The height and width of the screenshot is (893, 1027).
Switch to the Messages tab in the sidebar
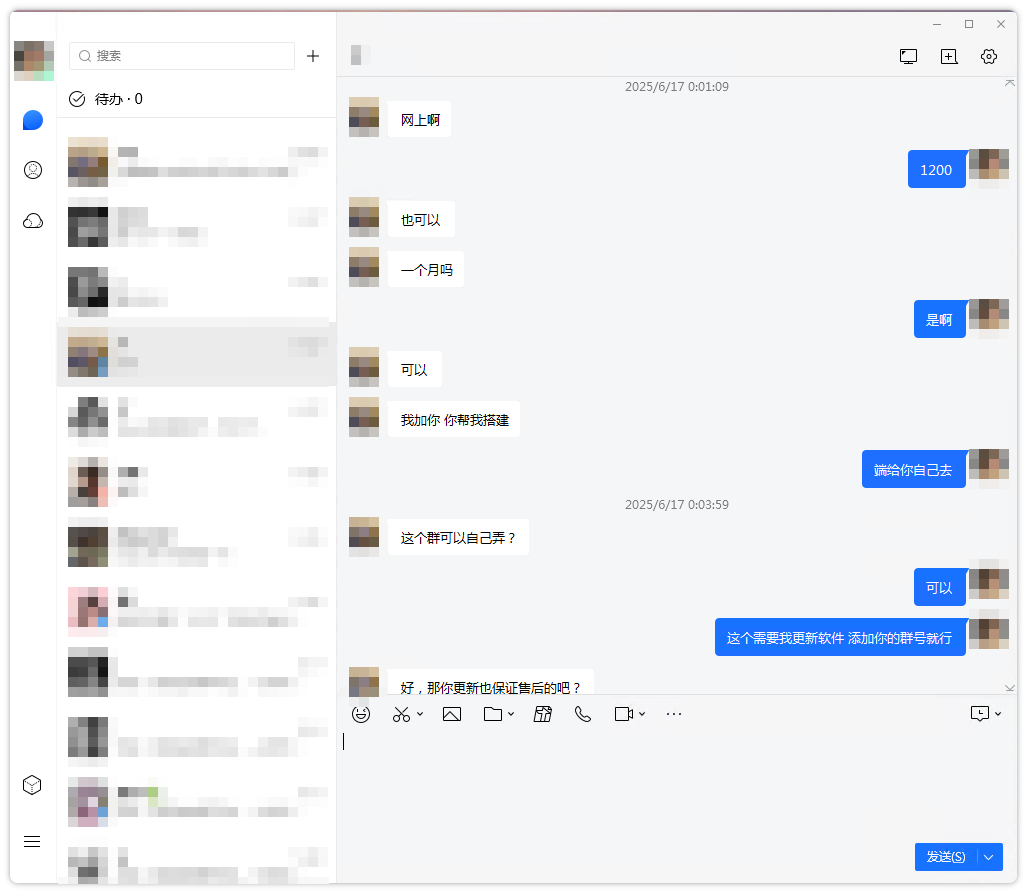click(33, 120)
